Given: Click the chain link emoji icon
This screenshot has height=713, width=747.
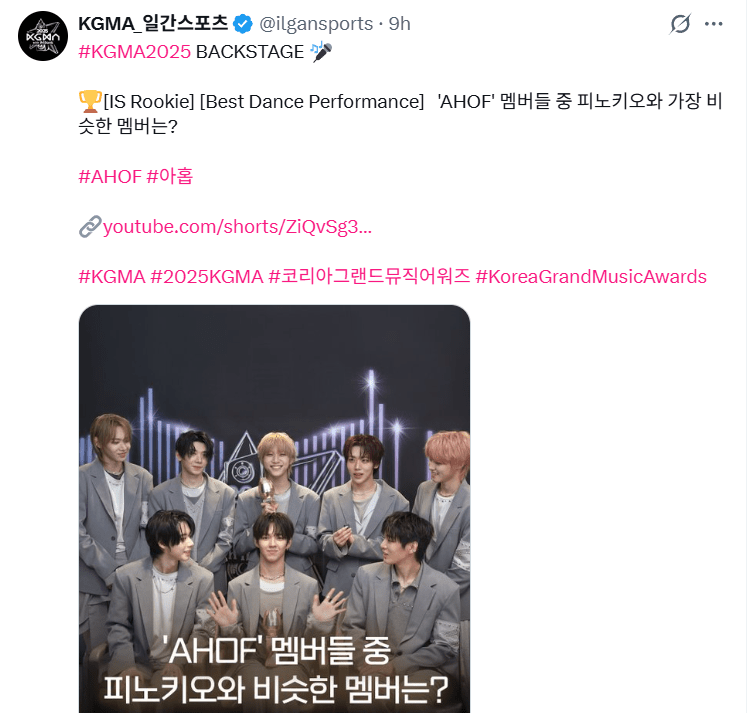Looking at the screenshot, I should point(90,227).
